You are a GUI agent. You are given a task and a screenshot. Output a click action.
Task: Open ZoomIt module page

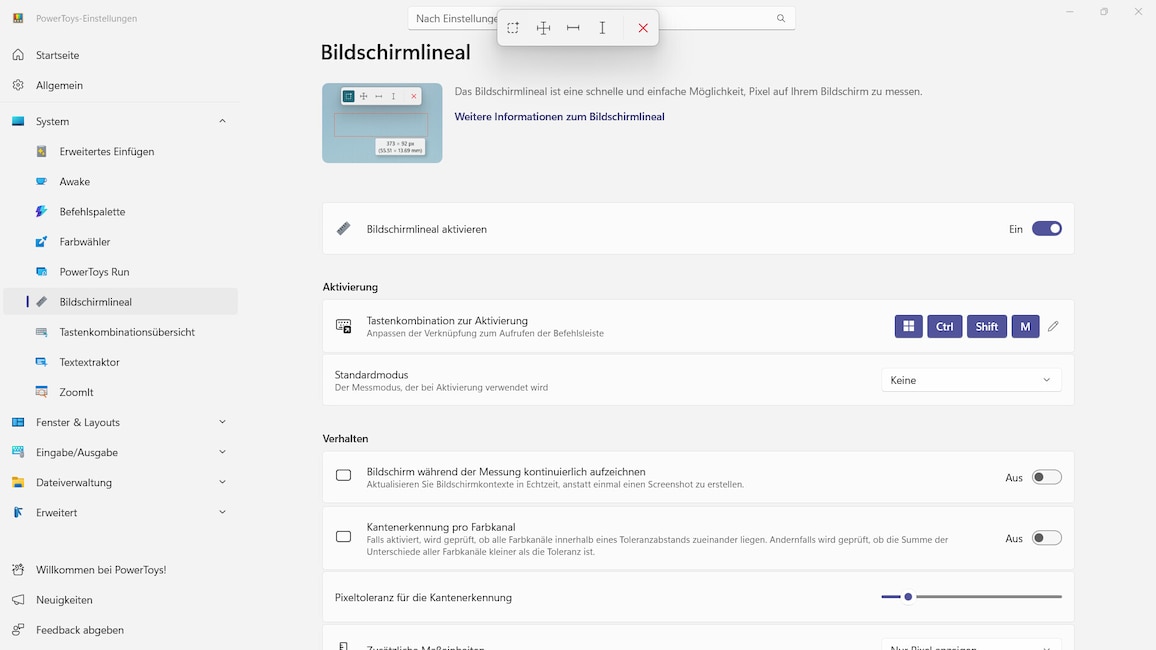tap(121, 392)
